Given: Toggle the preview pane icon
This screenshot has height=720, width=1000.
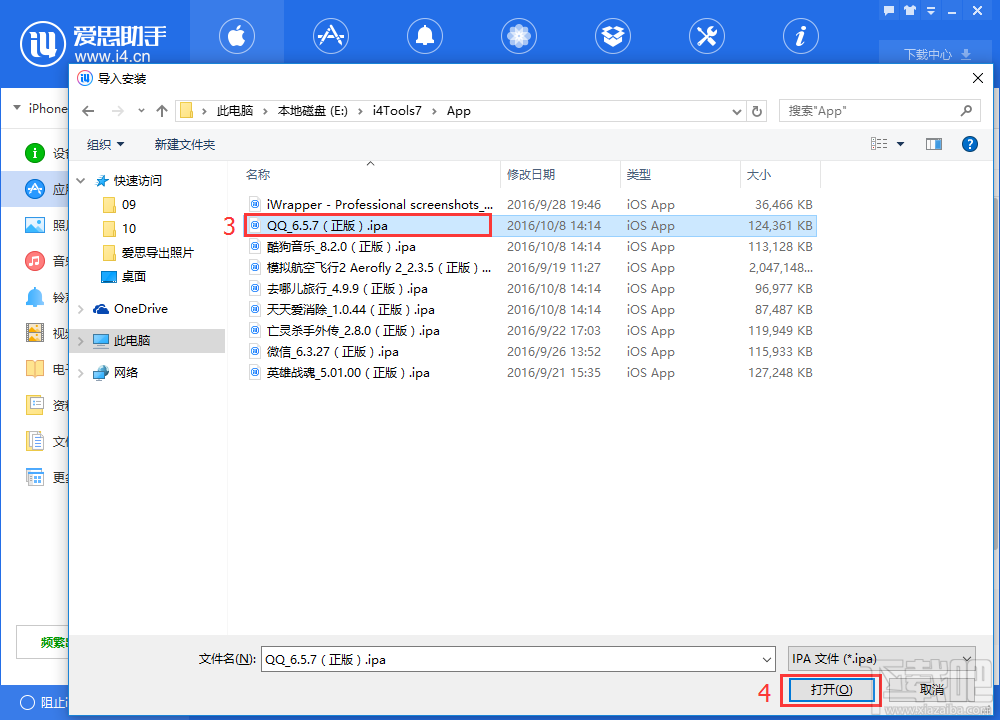Looking at the screenshot, I should click(934, 144).
